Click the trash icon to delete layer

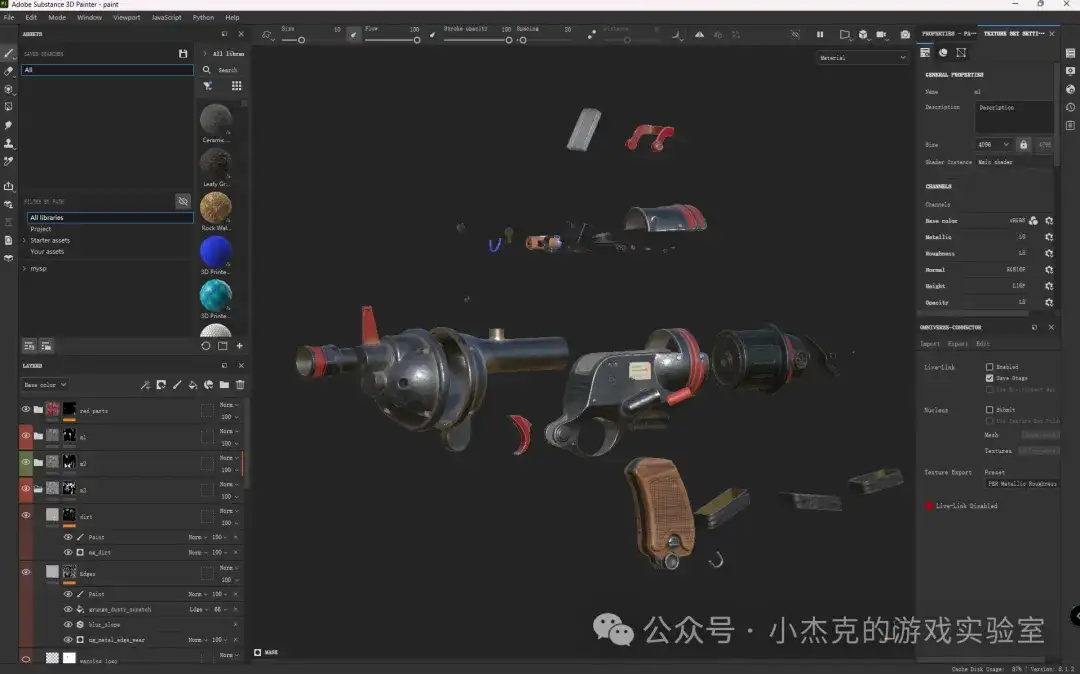(x=240, y=385)
